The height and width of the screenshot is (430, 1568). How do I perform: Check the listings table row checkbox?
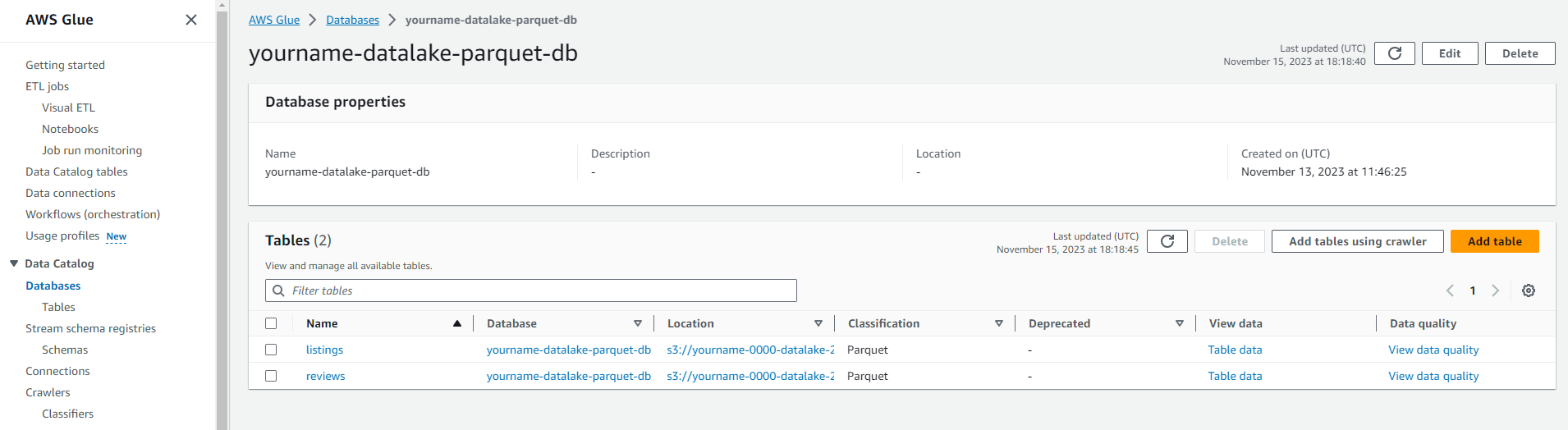(x=271, y=350)
